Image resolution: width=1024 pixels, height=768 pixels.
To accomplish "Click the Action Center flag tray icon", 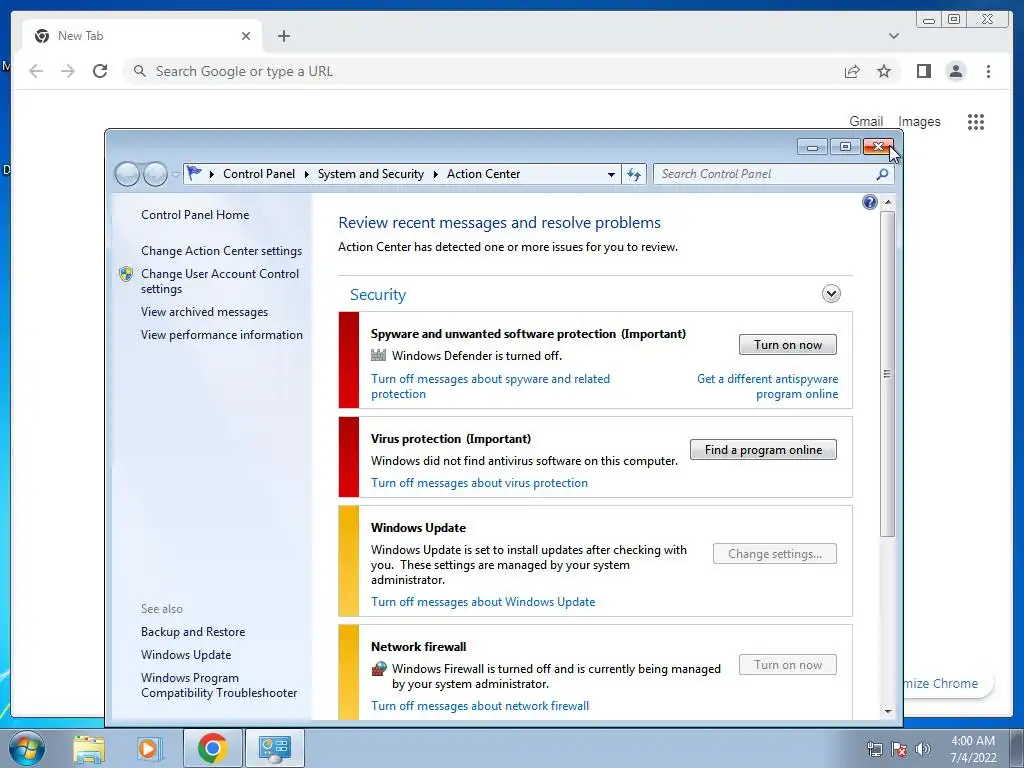I will tap(899, 749).
